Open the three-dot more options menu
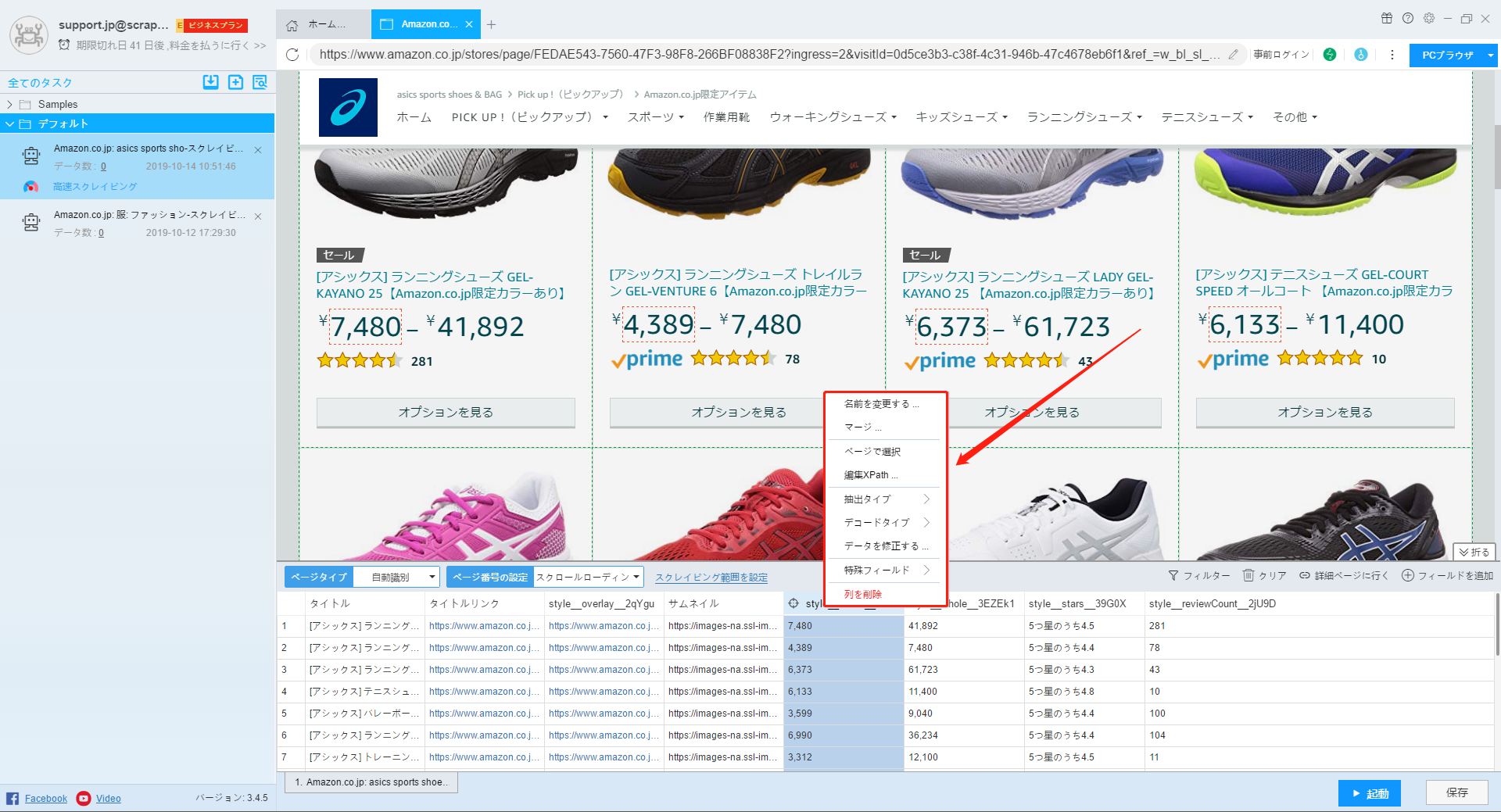The height and width of the screenshot is (812, 1501). (x=1392, y=55)
